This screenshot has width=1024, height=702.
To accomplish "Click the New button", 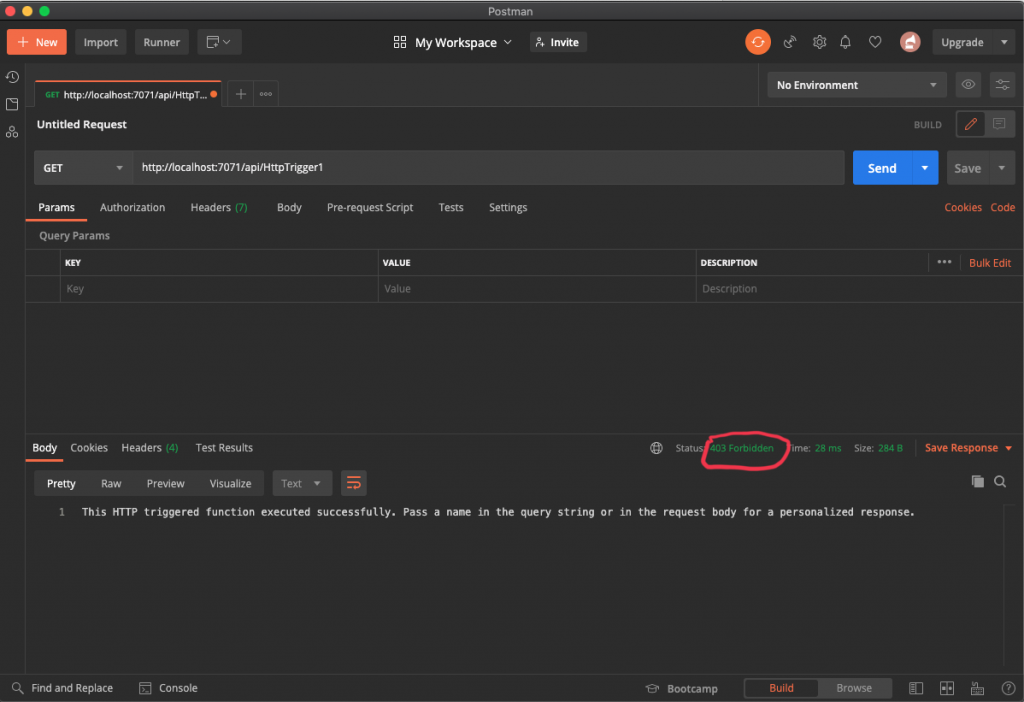I will (x=37, y=42).
